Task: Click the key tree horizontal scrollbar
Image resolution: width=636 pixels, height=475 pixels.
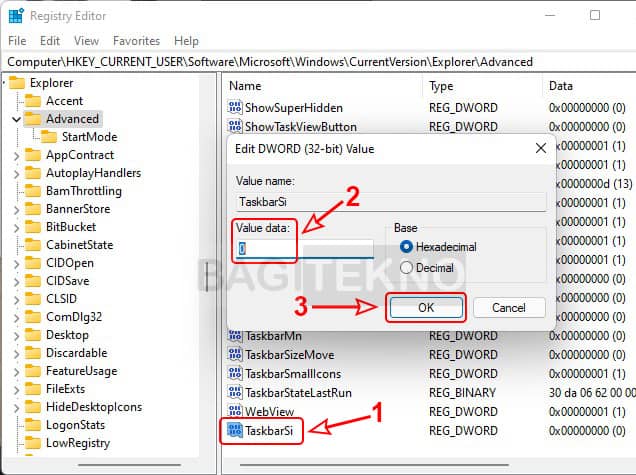Action: 129,465
